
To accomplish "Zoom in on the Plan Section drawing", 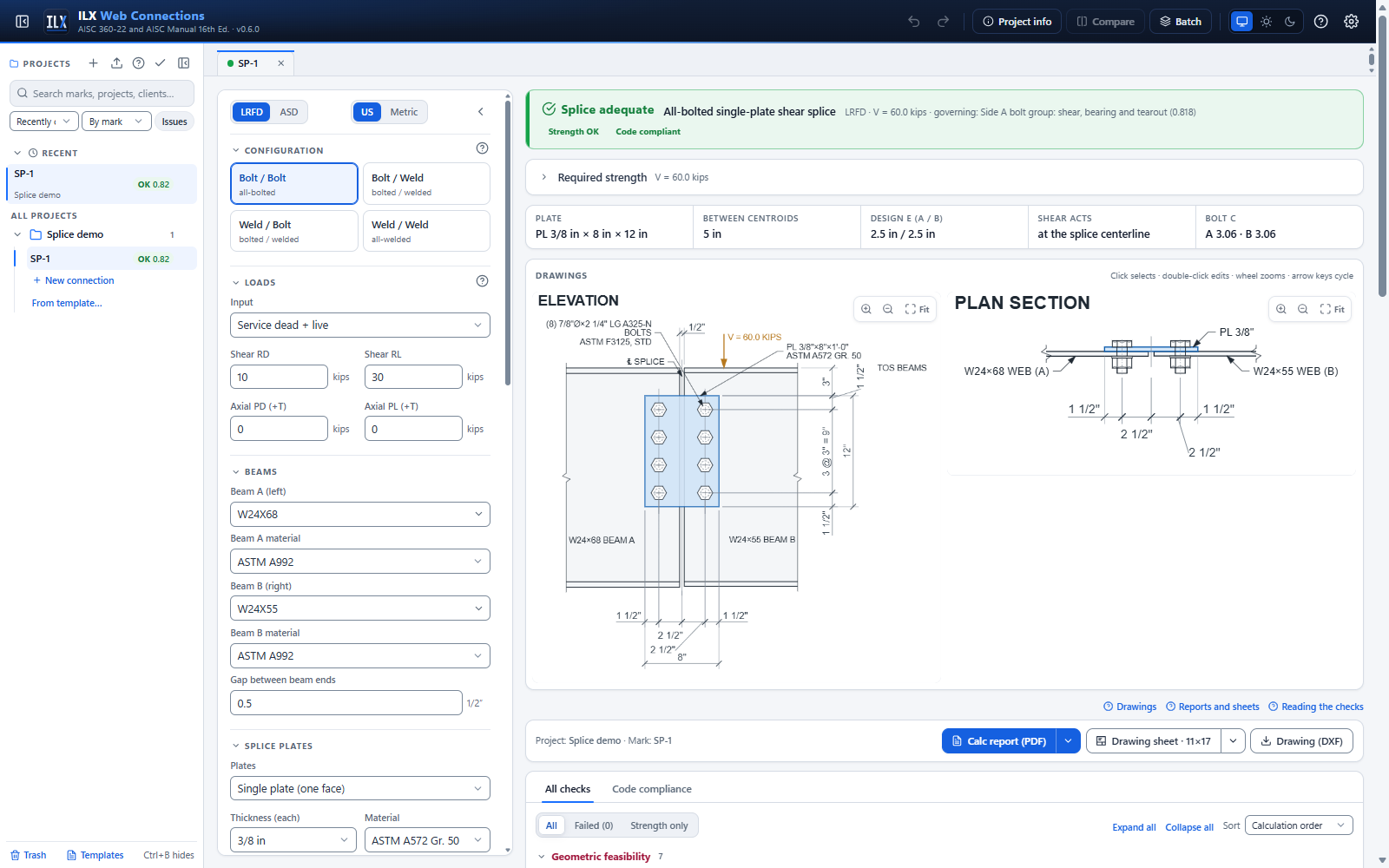I will (x=1281, y=309).
